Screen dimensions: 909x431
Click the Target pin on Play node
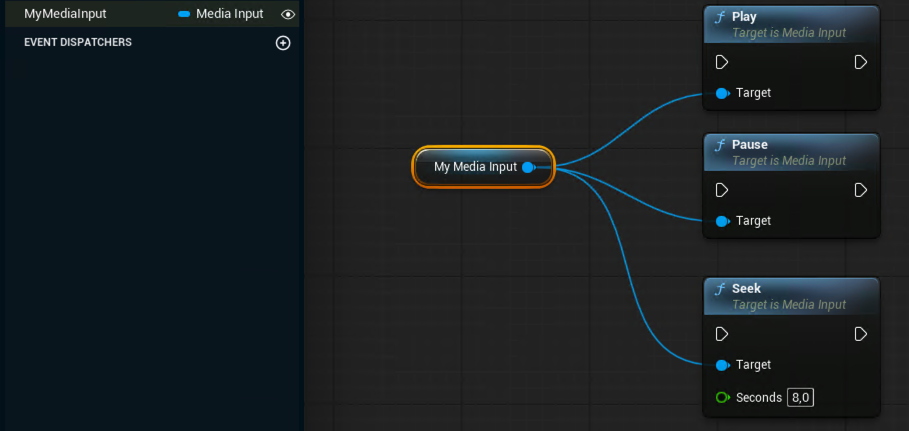(x=722, y=93)
